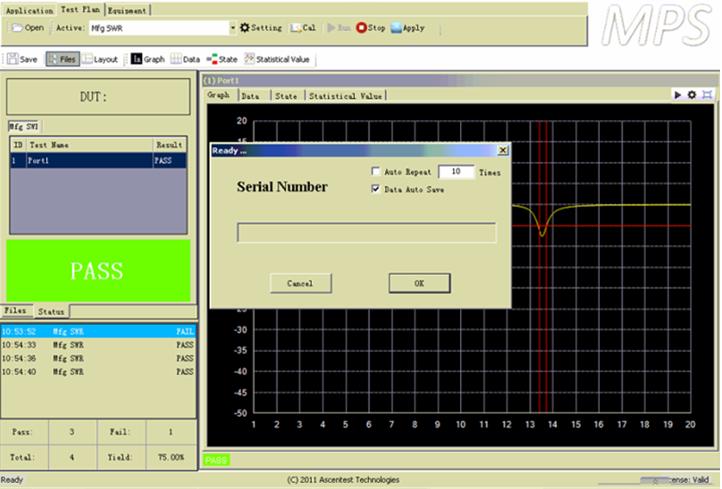The width and height of the screenshot is (722, 489).
Task: Click the Ready status bar text
Action: [12, 480]
